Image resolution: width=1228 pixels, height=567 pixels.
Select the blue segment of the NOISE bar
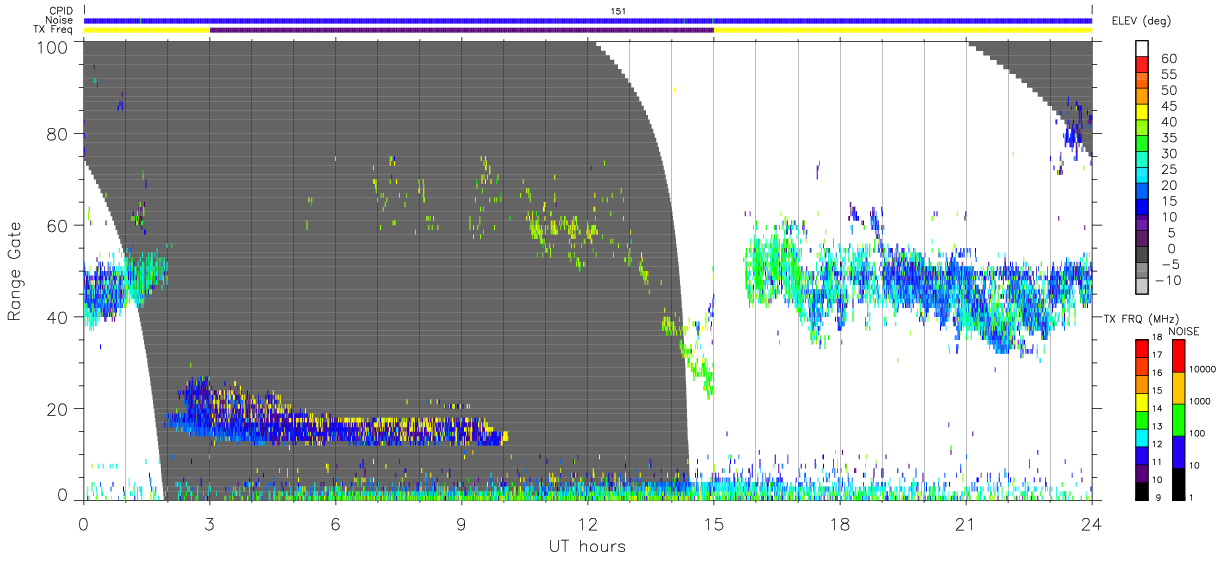(x=1179, y=452)
